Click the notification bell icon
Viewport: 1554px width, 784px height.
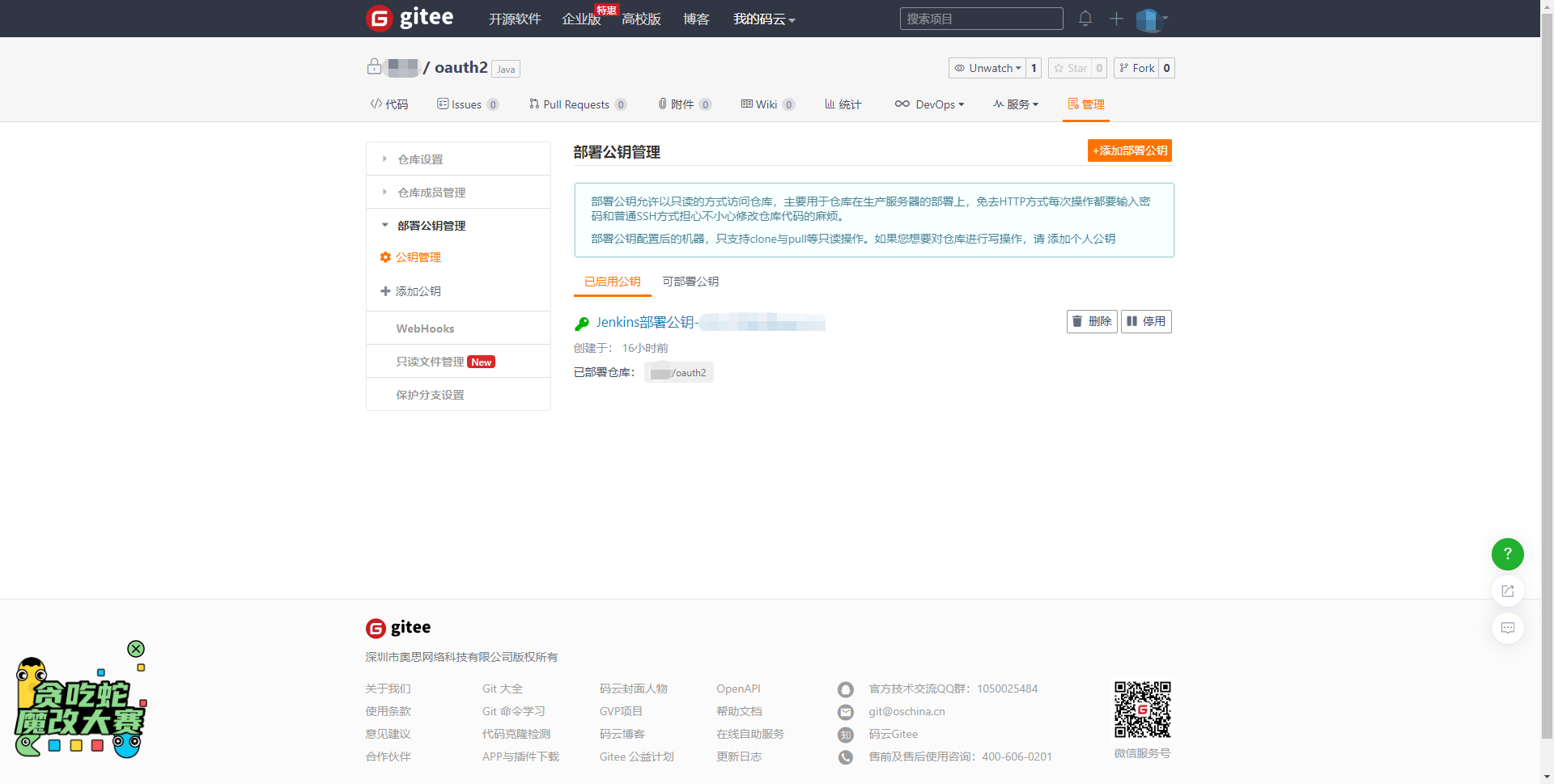tap(1085, 19)
